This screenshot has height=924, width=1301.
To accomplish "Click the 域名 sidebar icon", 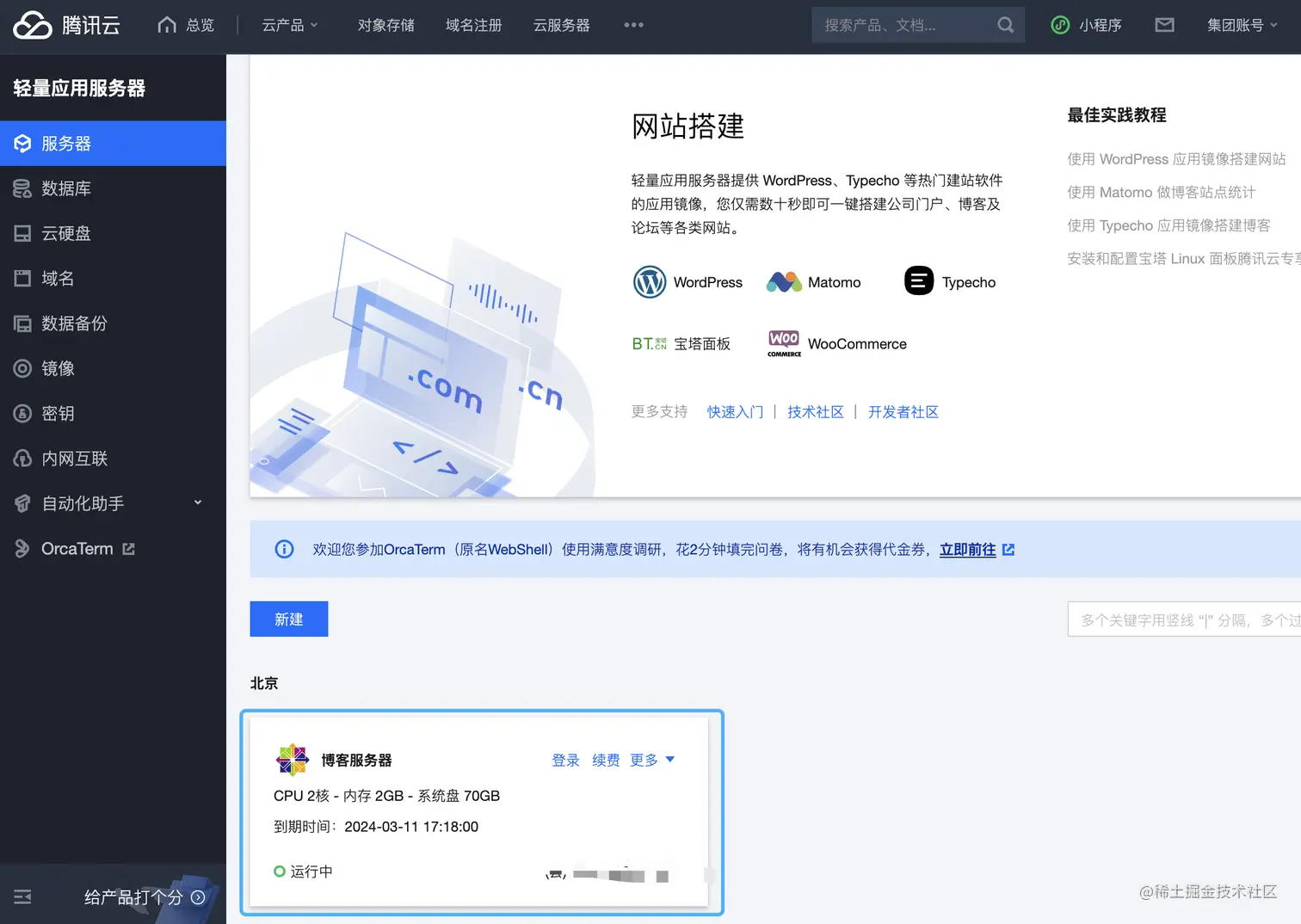I will (x=22, y=278).
